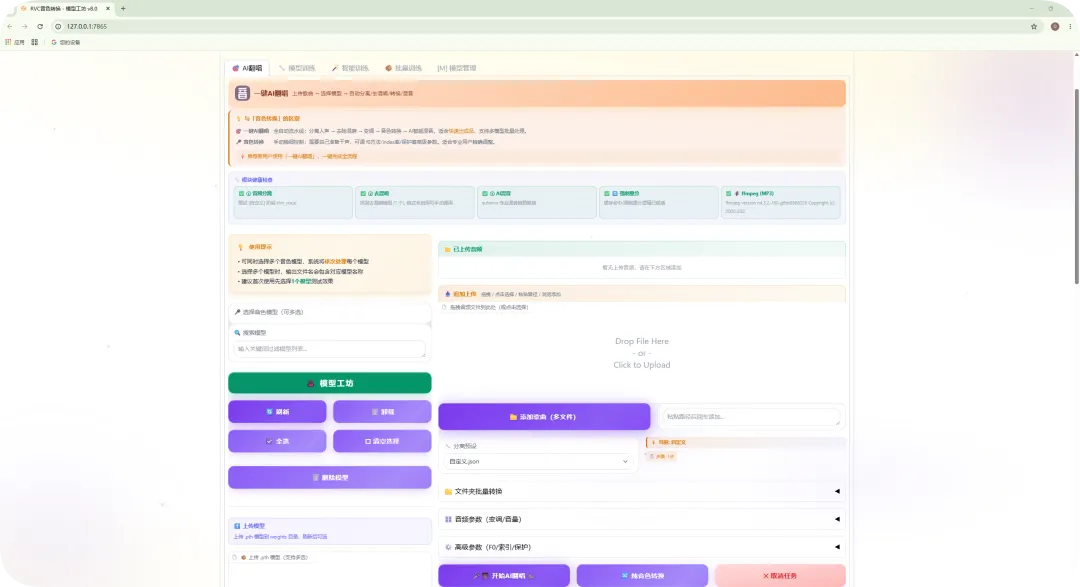Screen dimensions: 1080x587
Task: Click the file icon beside 上传 .pth 模型
Action: 235,557
